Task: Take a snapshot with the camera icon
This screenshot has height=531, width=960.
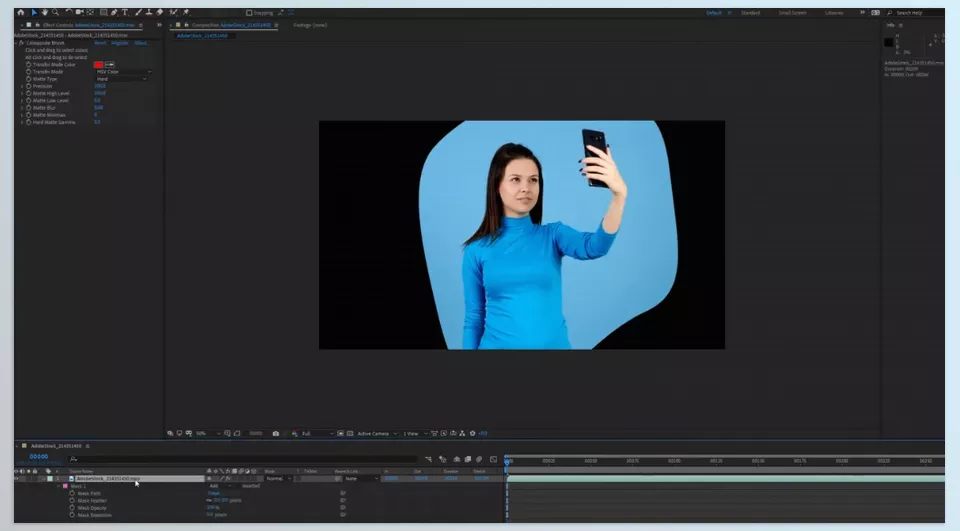Action: 276,434
